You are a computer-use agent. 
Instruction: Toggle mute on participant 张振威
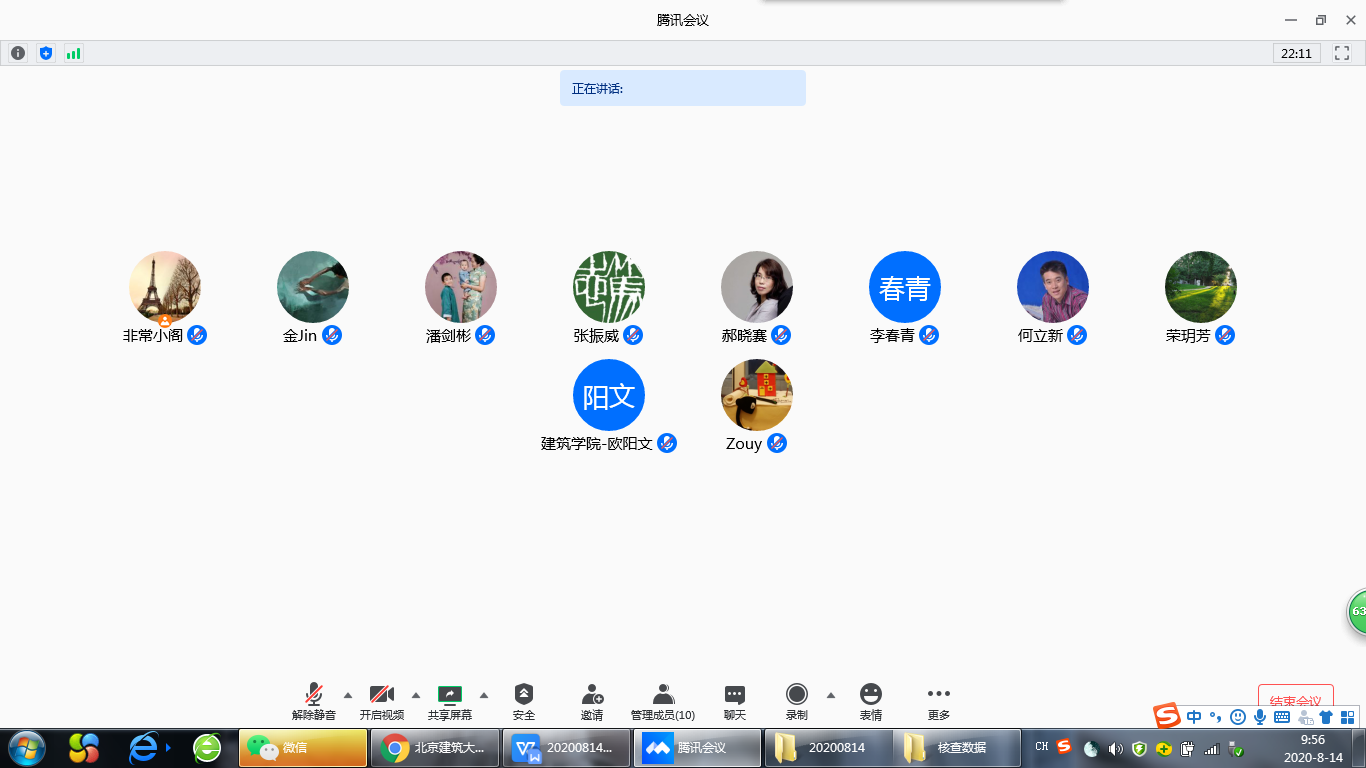point(633,336)
